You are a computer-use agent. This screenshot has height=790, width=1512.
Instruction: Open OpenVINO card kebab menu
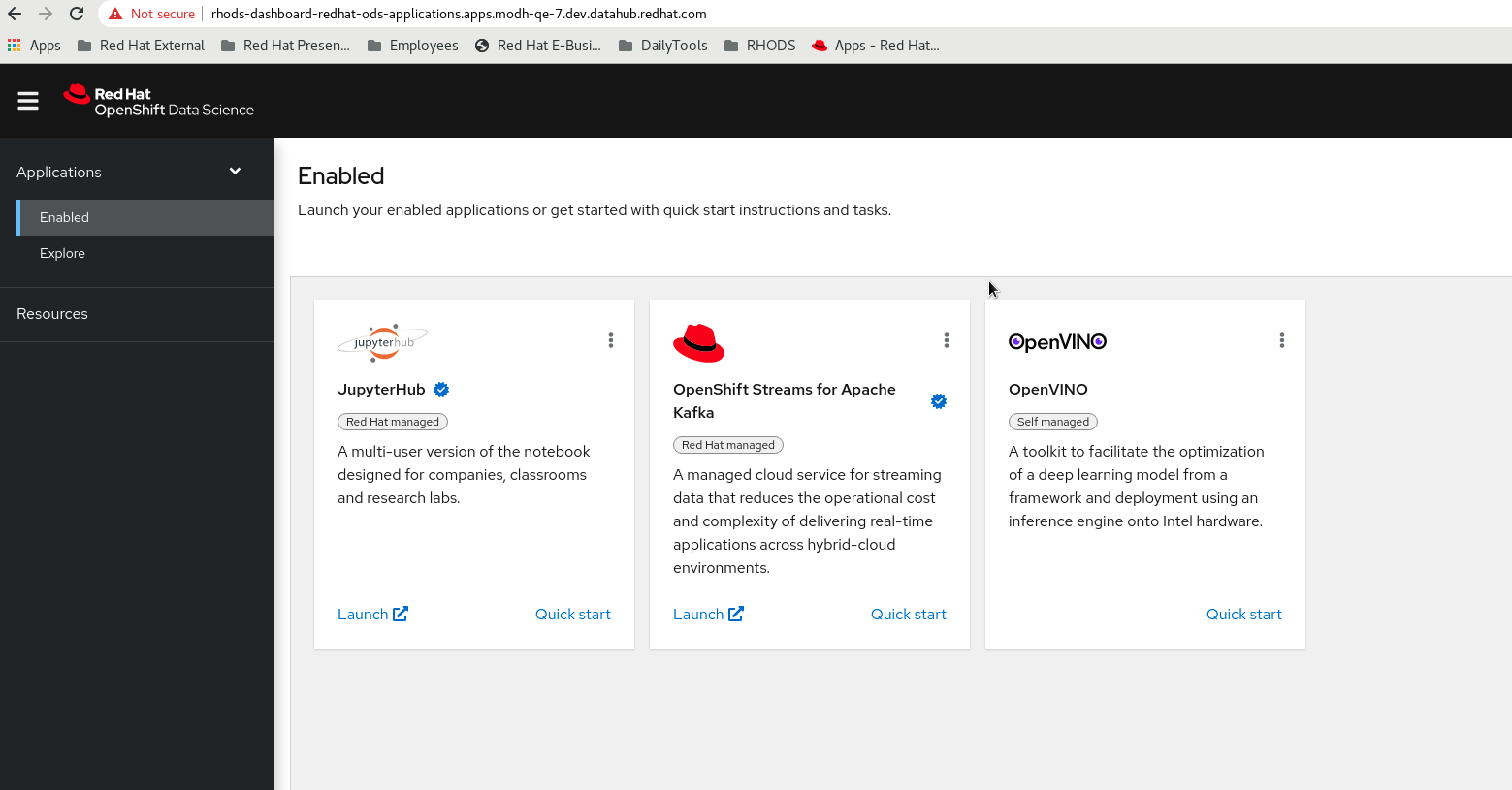coord(1282,340)
